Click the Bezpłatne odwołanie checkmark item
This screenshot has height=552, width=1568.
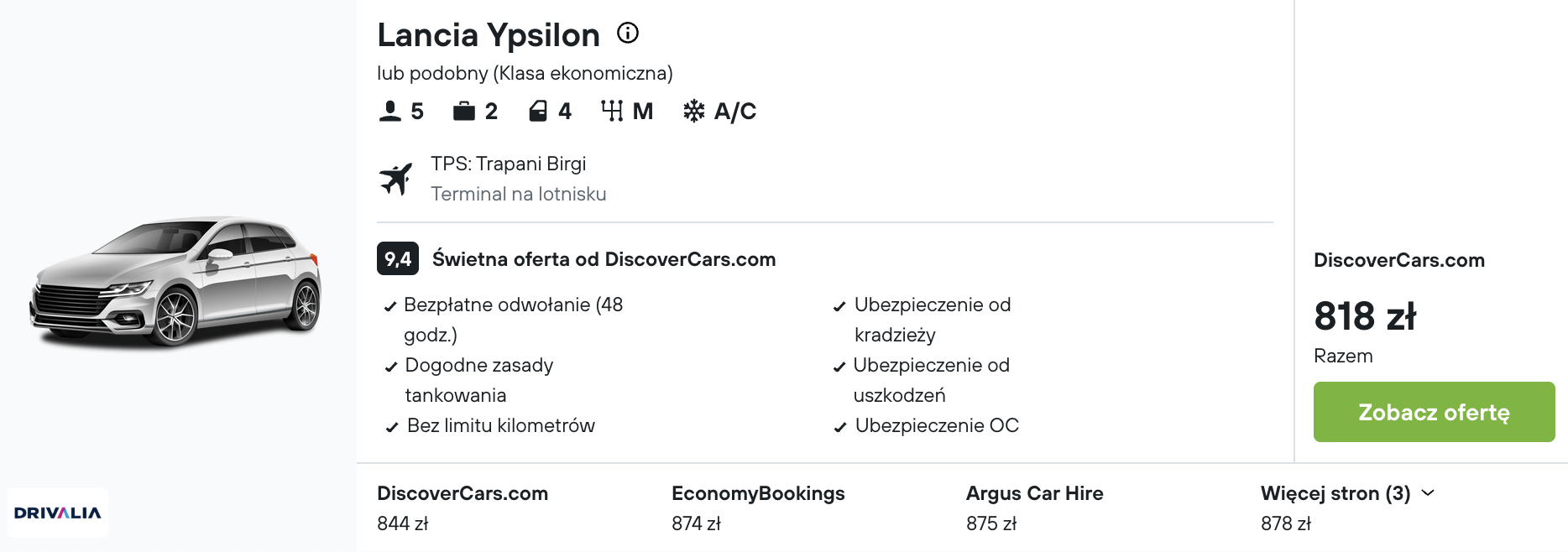504,320
